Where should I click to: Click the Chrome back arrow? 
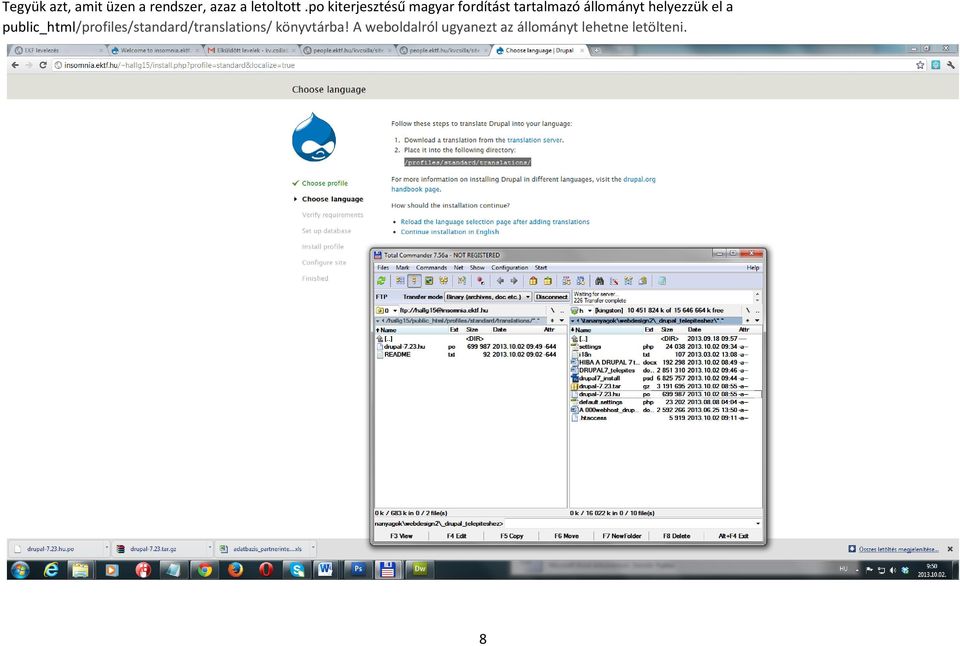[15, 65]
